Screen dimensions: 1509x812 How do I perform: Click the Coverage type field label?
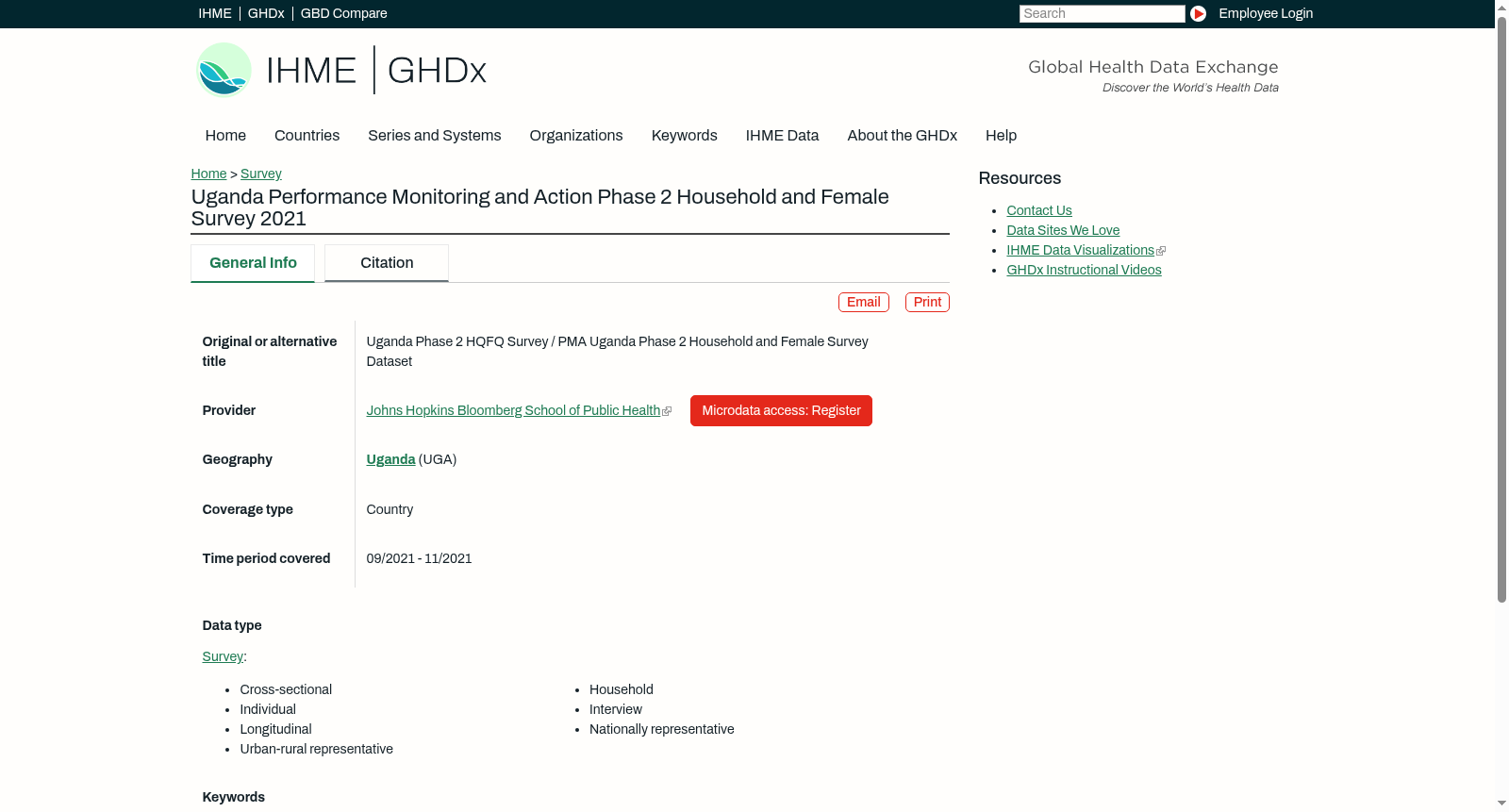click(x=248, y=509)
